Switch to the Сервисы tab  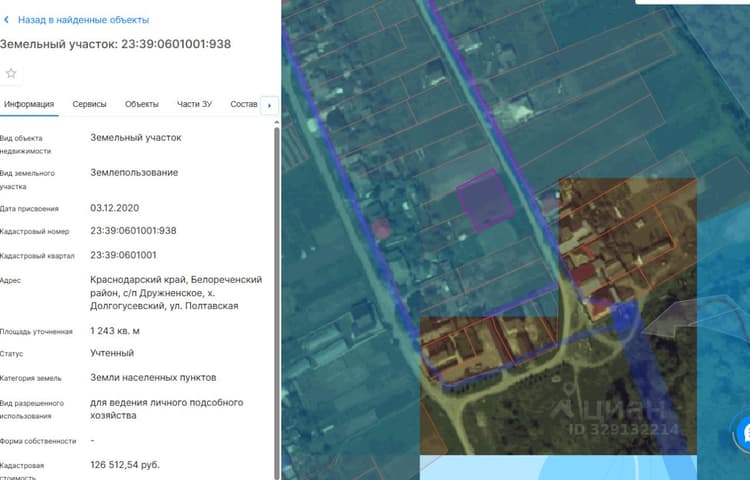pyautogui.click(x=89, y=104)
